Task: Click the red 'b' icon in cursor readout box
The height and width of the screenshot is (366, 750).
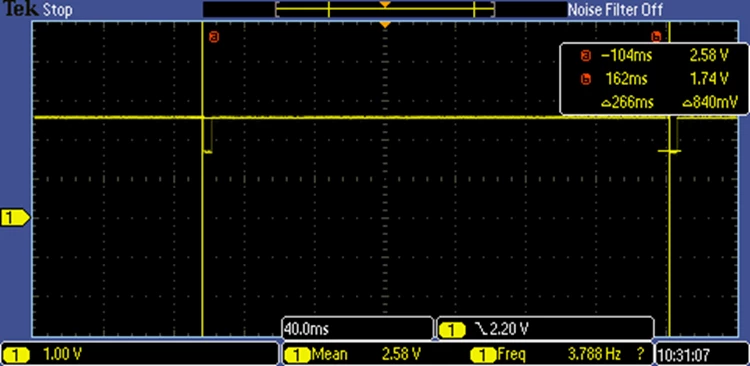Action: [585, 79]
